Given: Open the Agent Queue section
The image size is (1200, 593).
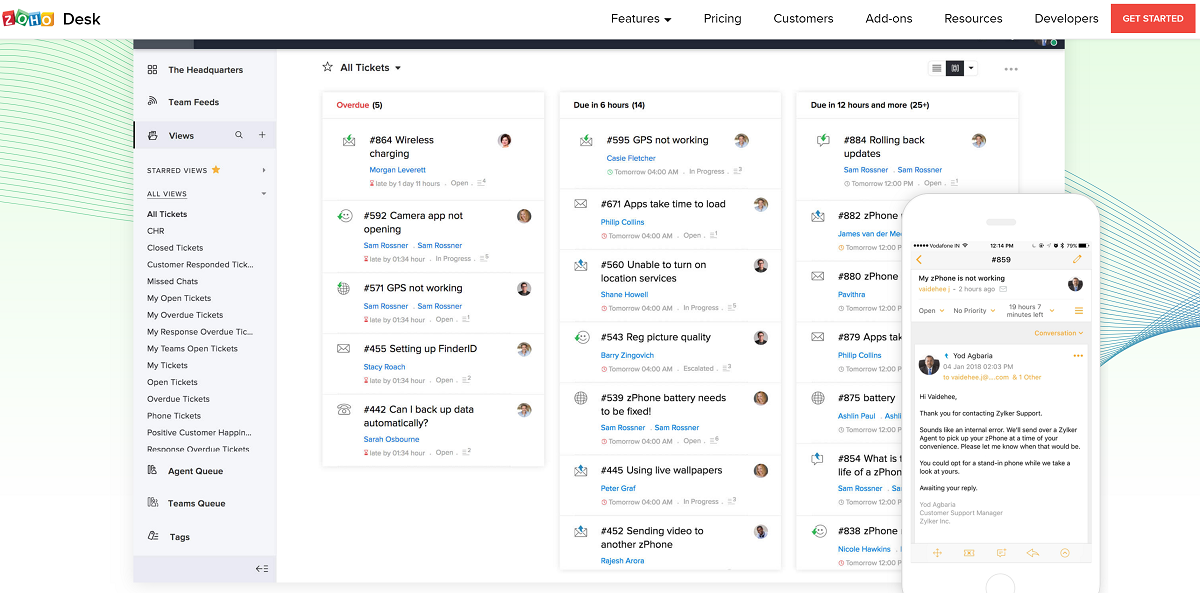Looking at the screenshot, I should [195, 471].
